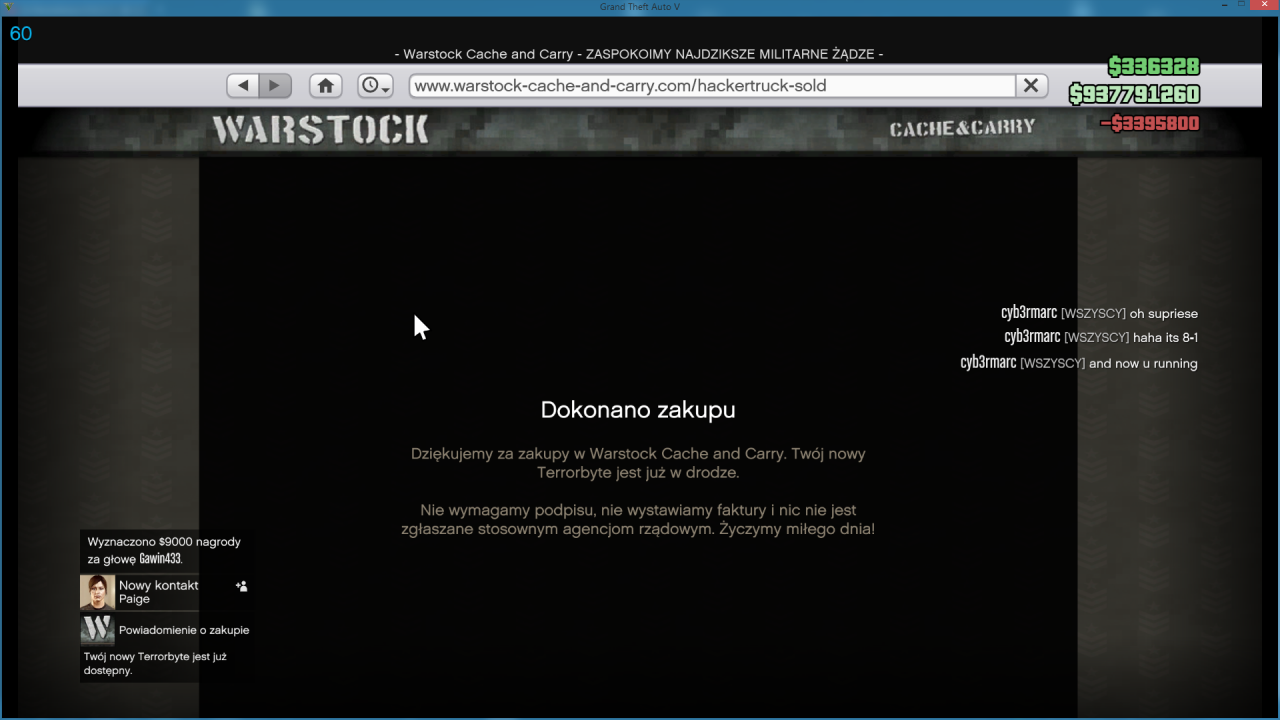Click the "Dokonano zakupu" heading

638,410
